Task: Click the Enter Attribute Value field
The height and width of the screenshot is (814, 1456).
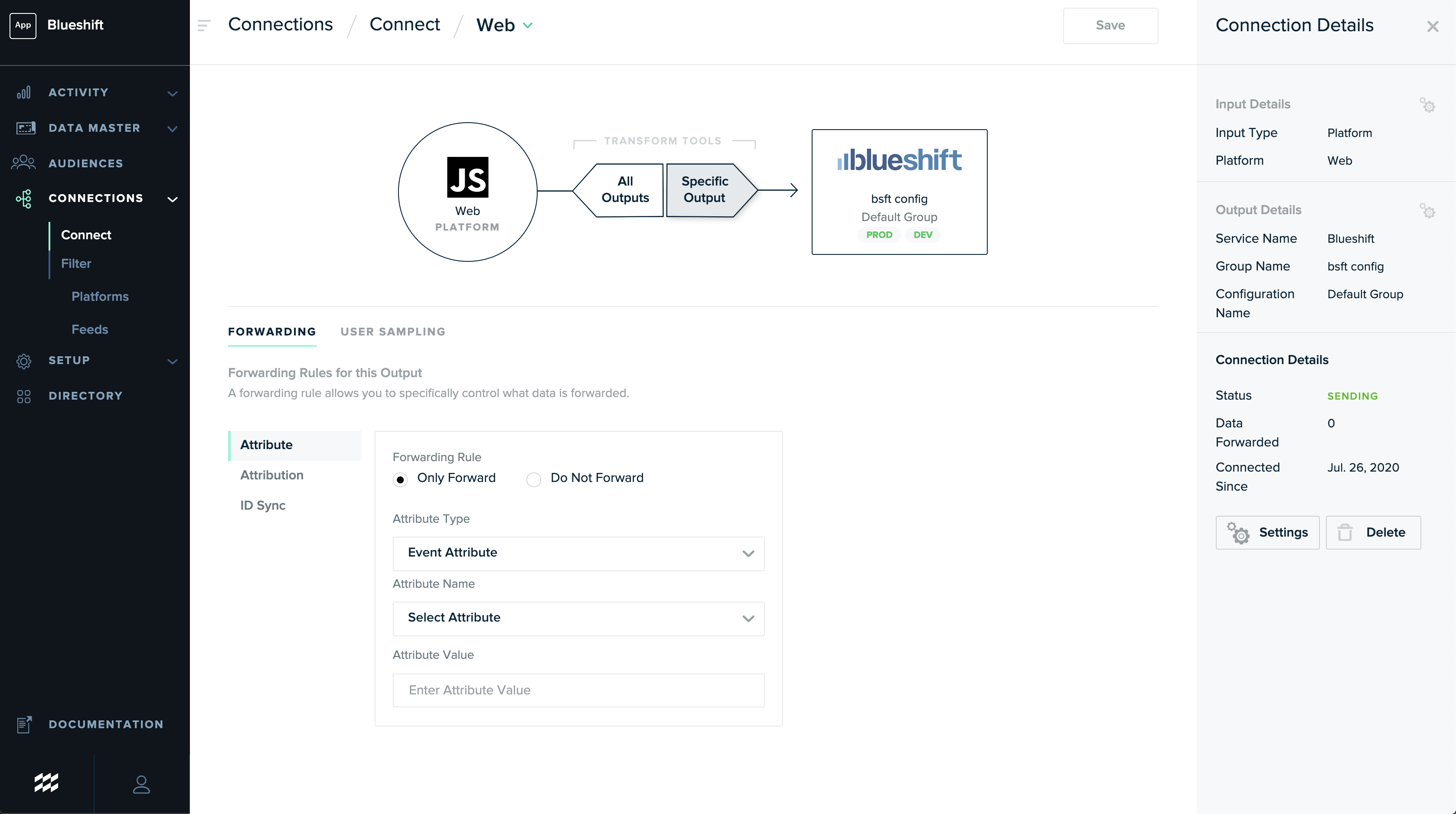Action: [x=578, y=690]
